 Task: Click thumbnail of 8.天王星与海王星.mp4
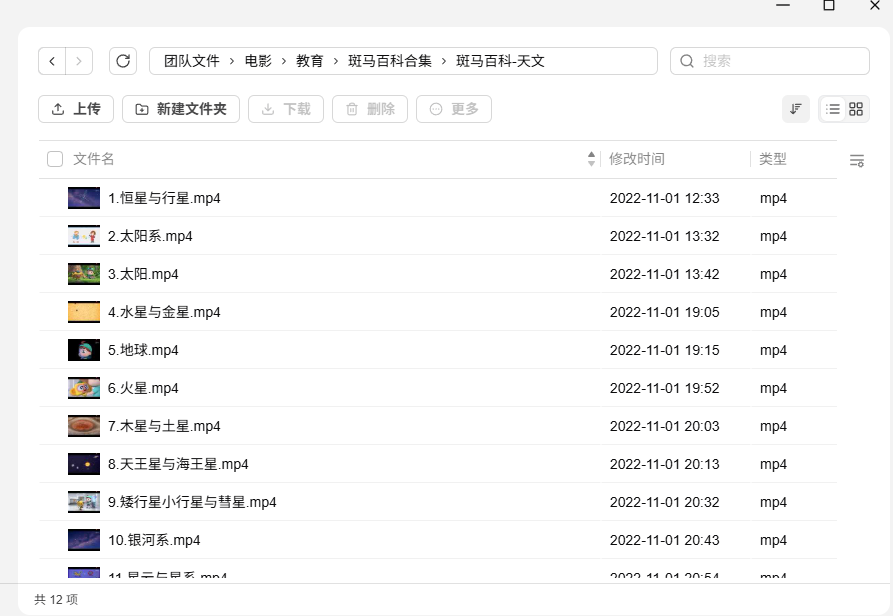84,464
